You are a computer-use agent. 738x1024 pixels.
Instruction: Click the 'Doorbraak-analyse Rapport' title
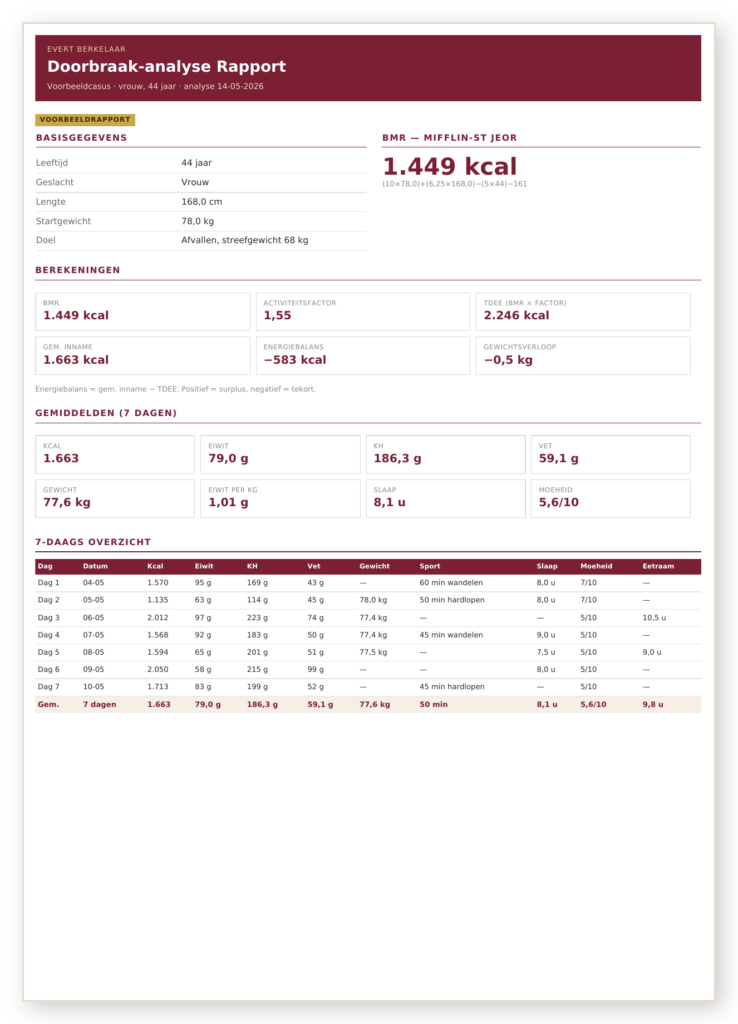167,67
